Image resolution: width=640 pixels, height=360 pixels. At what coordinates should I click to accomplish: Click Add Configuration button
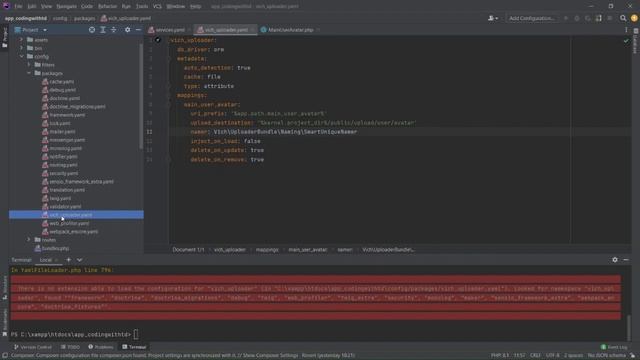coord(531,18)
